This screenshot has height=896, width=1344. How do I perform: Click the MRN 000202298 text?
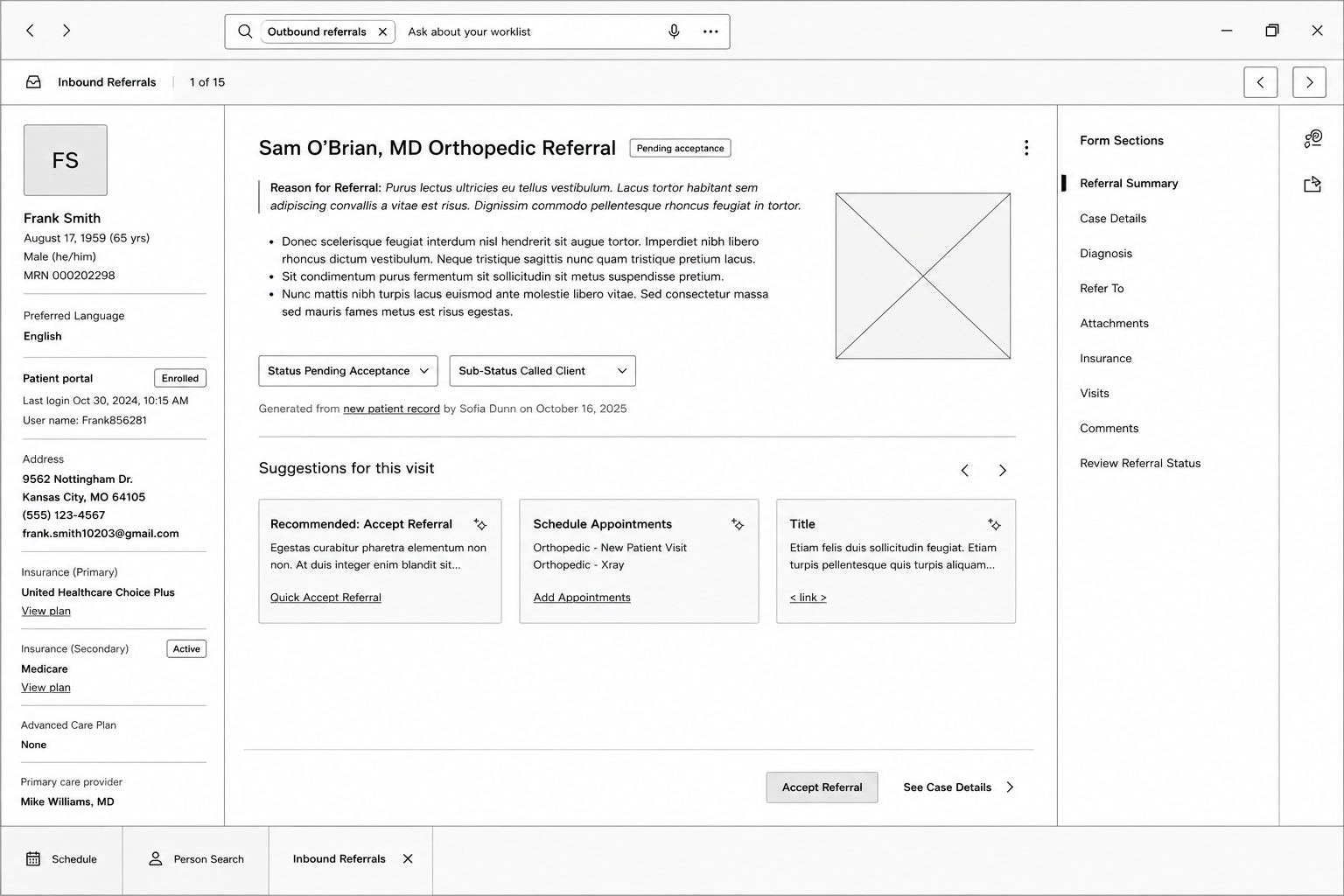pos(69,276)
